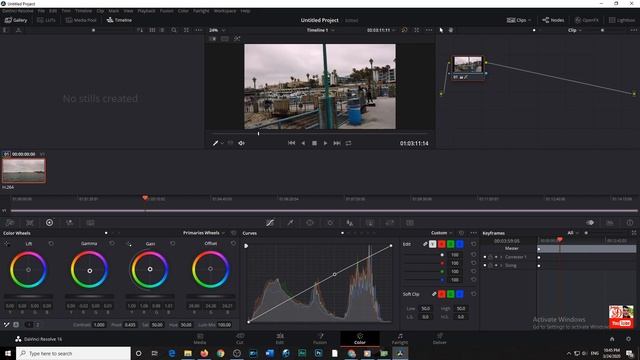This screenshot has width=640, height=360.
Task: Toggle green curve Edit channel
Action: point(451,244)
